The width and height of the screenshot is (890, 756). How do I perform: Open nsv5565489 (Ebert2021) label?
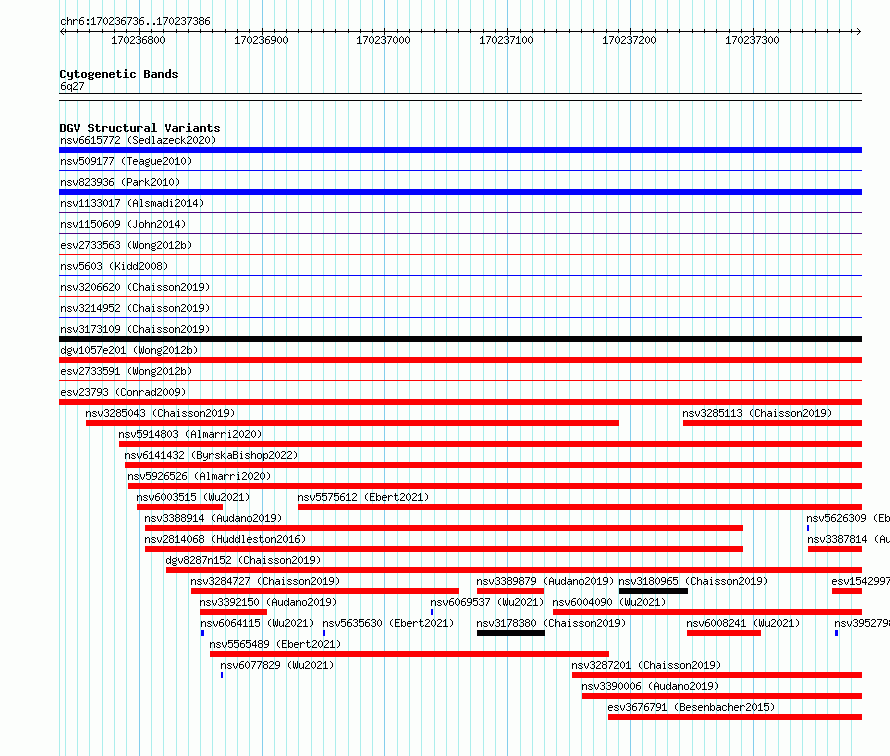tap(275, 644)
